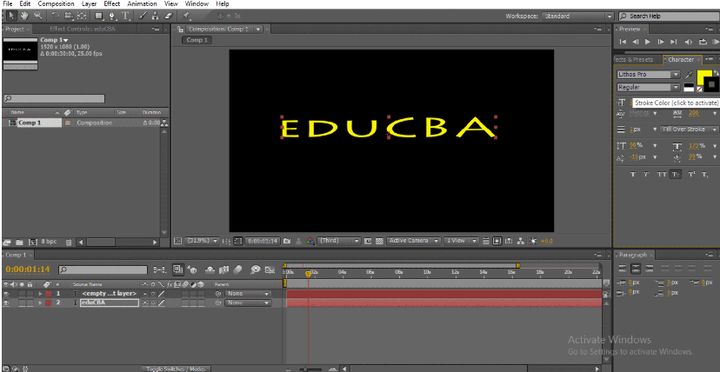The image size is (720, 372).
Task: Select the Rectangle shape tool
Action: [99, 16]
